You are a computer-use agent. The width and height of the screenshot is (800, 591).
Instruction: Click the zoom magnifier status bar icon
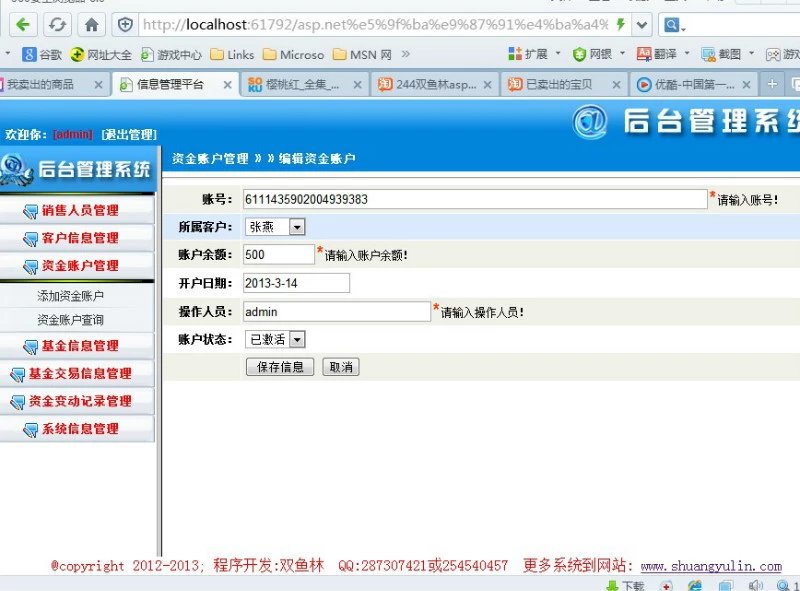[x=783, y=586]
